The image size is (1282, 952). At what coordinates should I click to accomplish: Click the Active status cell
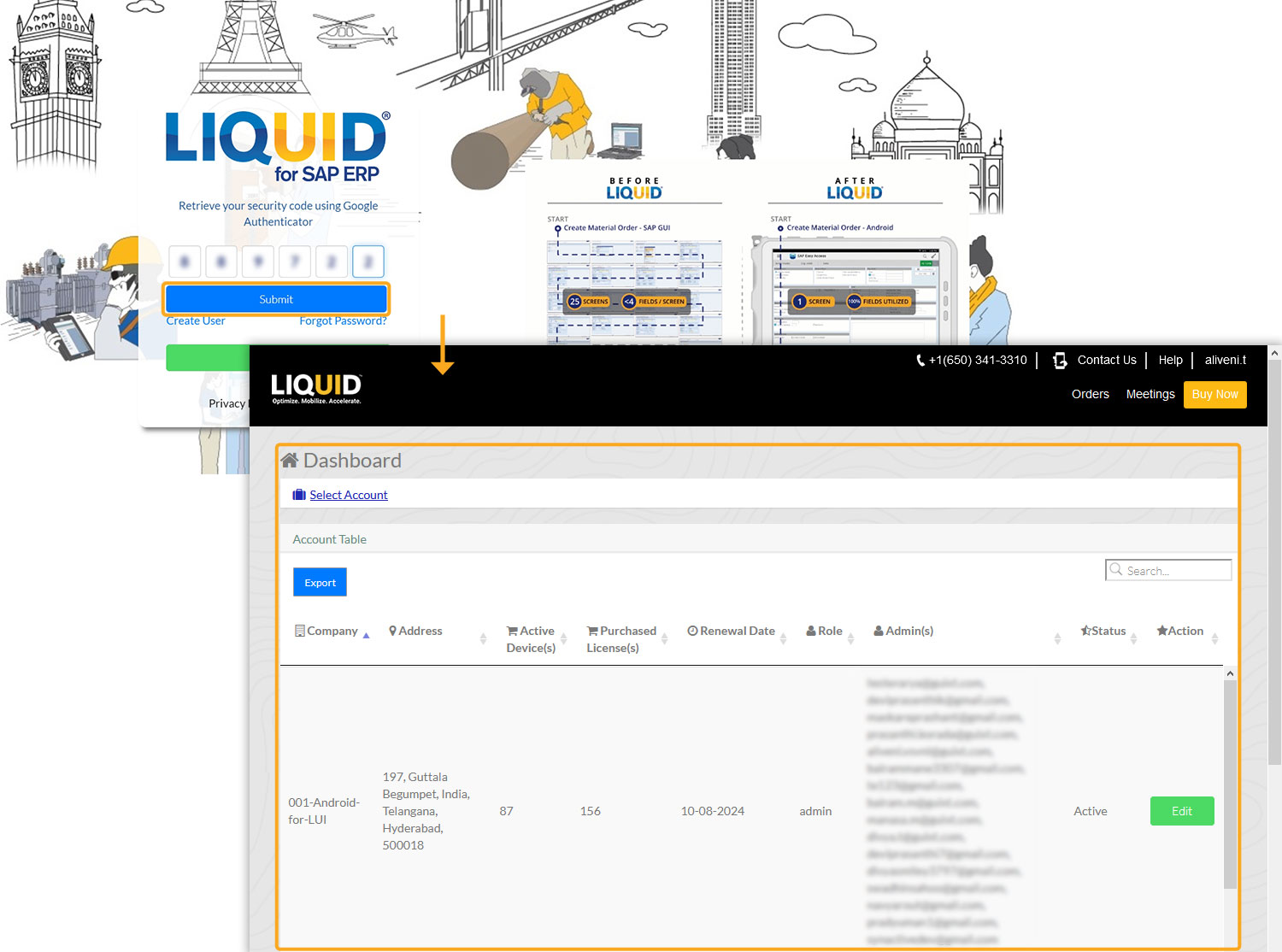tap(1090, 811)
